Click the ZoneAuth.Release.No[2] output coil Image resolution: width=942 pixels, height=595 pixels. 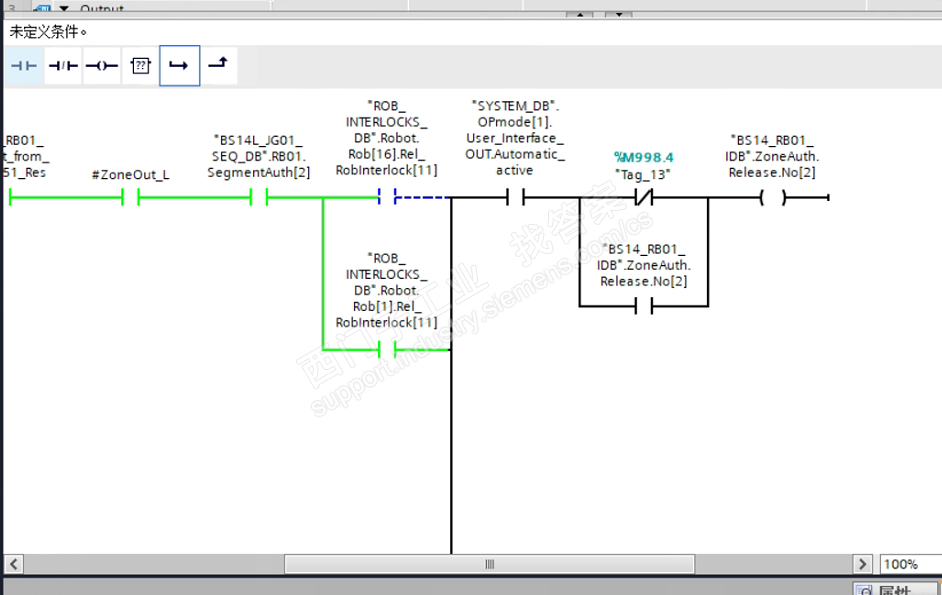[772, 197]
